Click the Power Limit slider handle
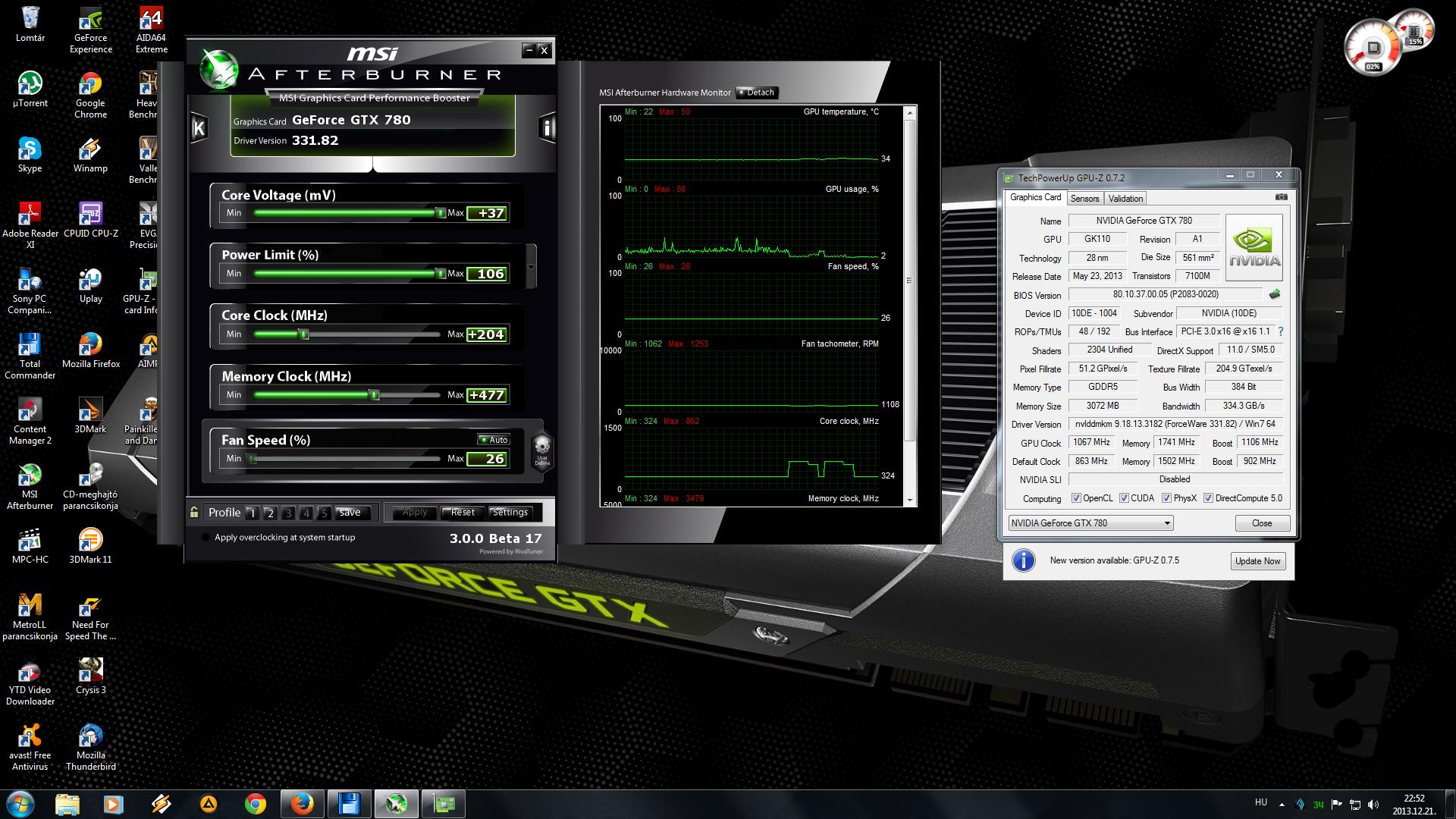The width and height of the screenshot is (1456, 819). (x=440, y=274)
